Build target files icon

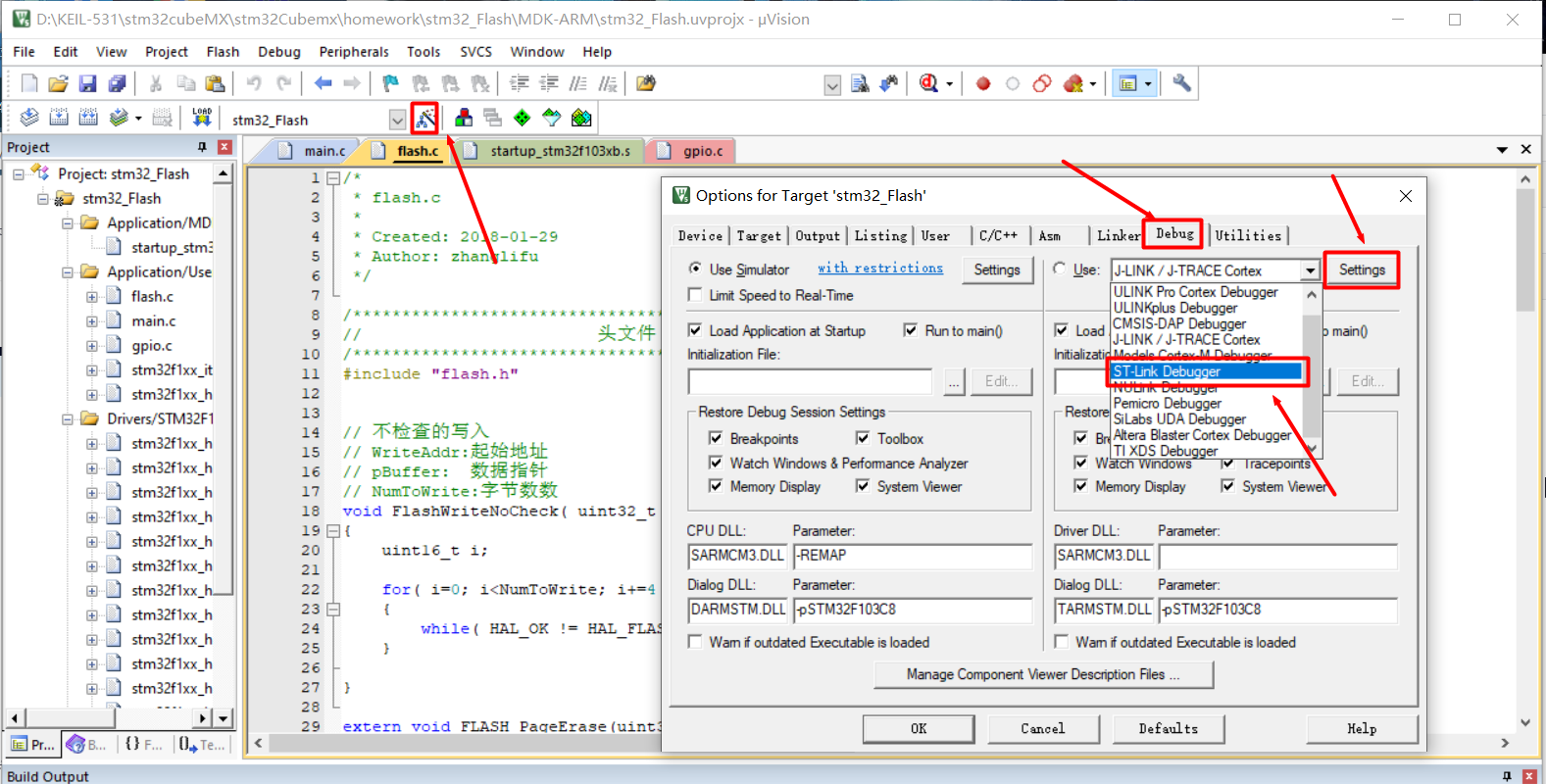(59, 118)
